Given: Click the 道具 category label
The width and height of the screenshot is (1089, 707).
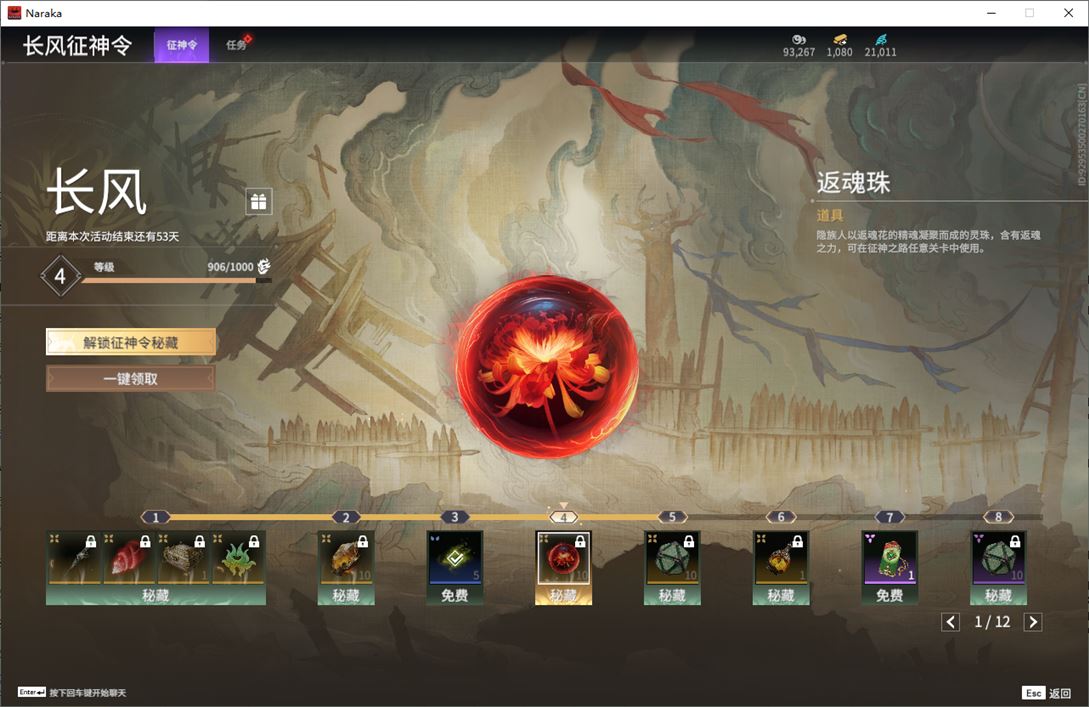Looking at the screenshot, I should pos(829,215).
